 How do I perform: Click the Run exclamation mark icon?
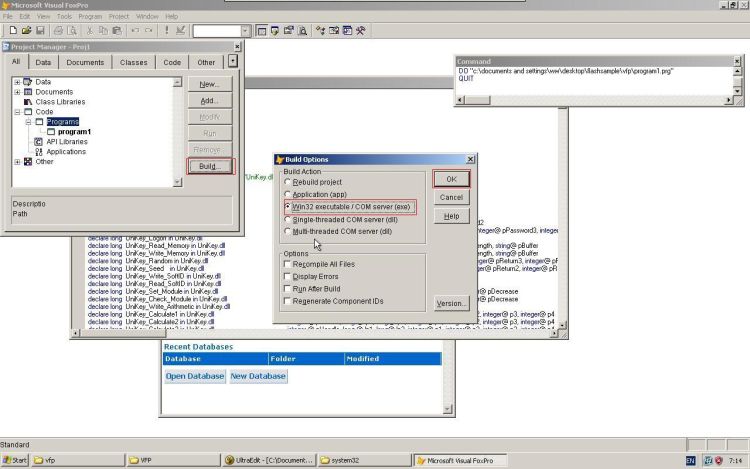(166, 31)
